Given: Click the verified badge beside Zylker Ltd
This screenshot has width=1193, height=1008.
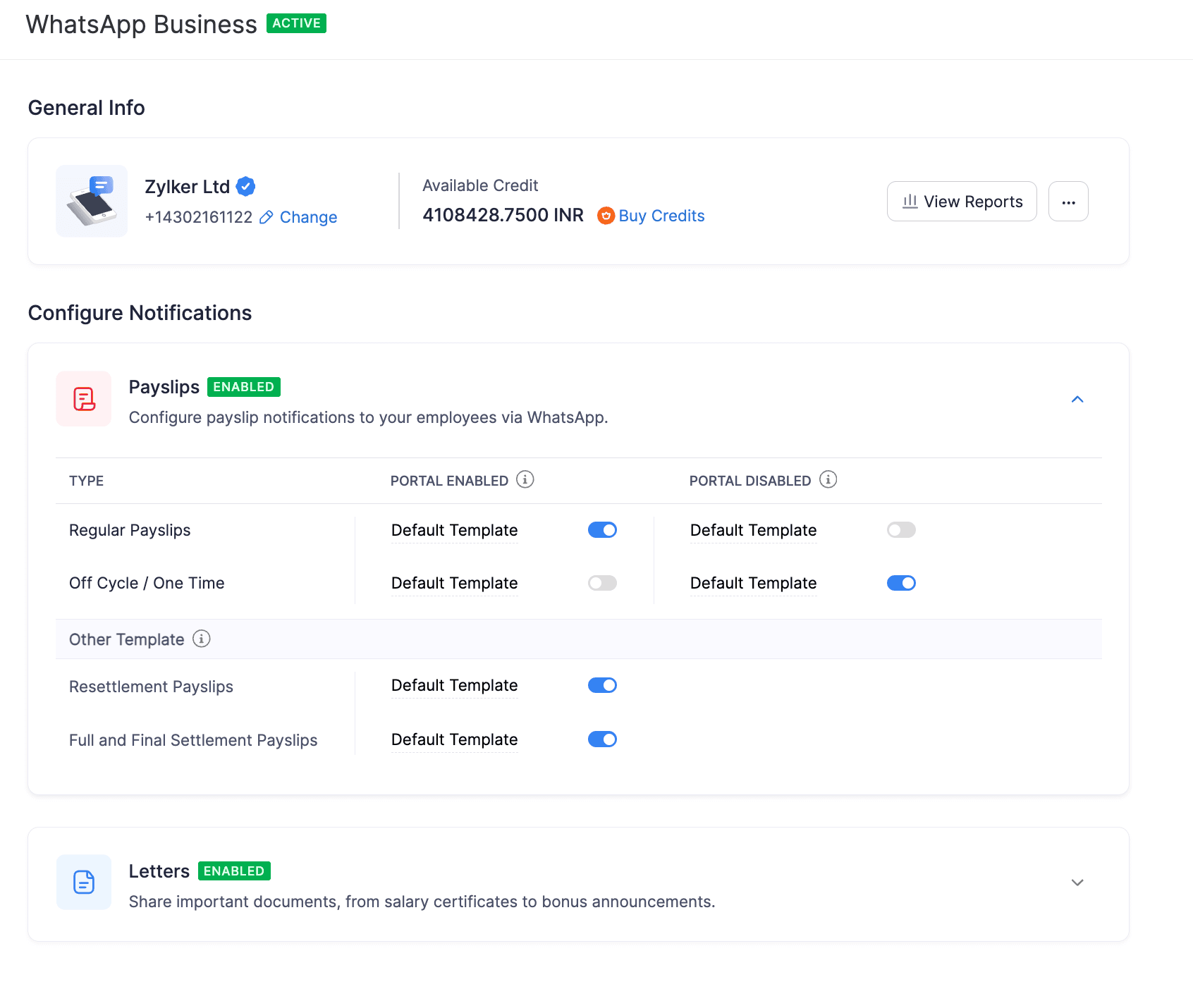Looking at the screenshot, I should 245,185.
